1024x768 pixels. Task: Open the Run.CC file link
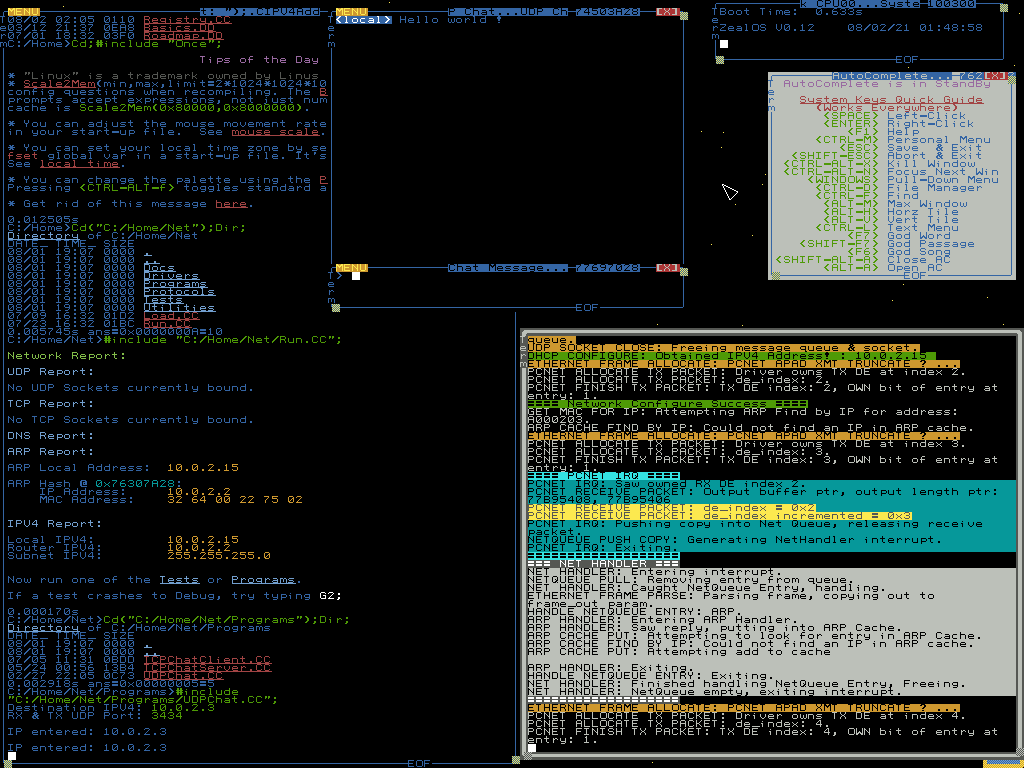pyautogui.click(x=167, y=324)
